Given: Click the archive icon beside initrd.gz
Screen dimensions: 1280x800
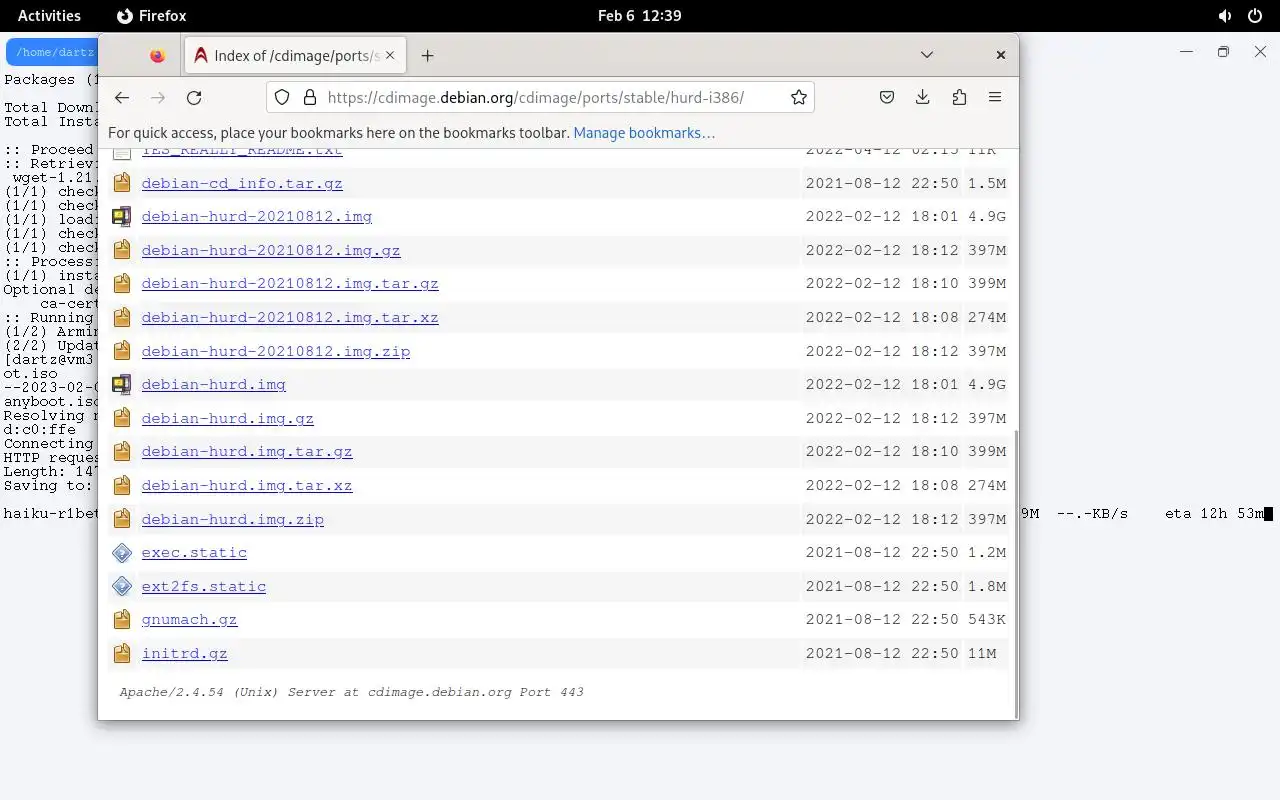Looking at the screenshot, I should (x=122, y=653).
